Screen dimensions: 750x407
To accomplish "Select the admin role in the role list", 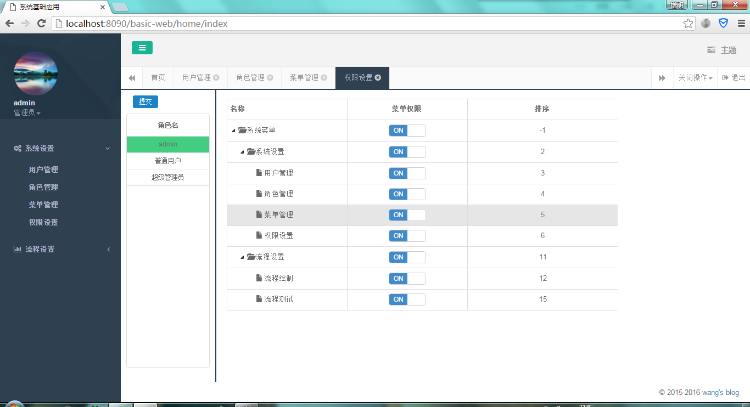I will tap(168, 144).
